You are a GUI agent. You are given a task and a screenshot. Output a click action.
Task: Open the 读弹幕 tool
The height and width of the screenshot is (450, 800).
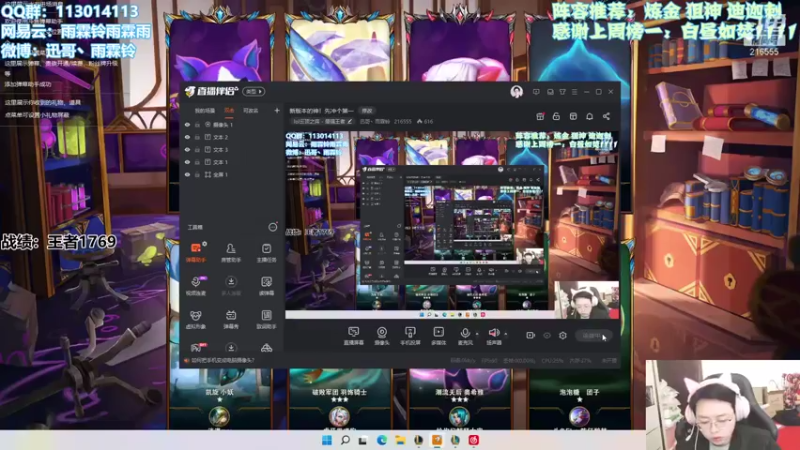point(266,286)
